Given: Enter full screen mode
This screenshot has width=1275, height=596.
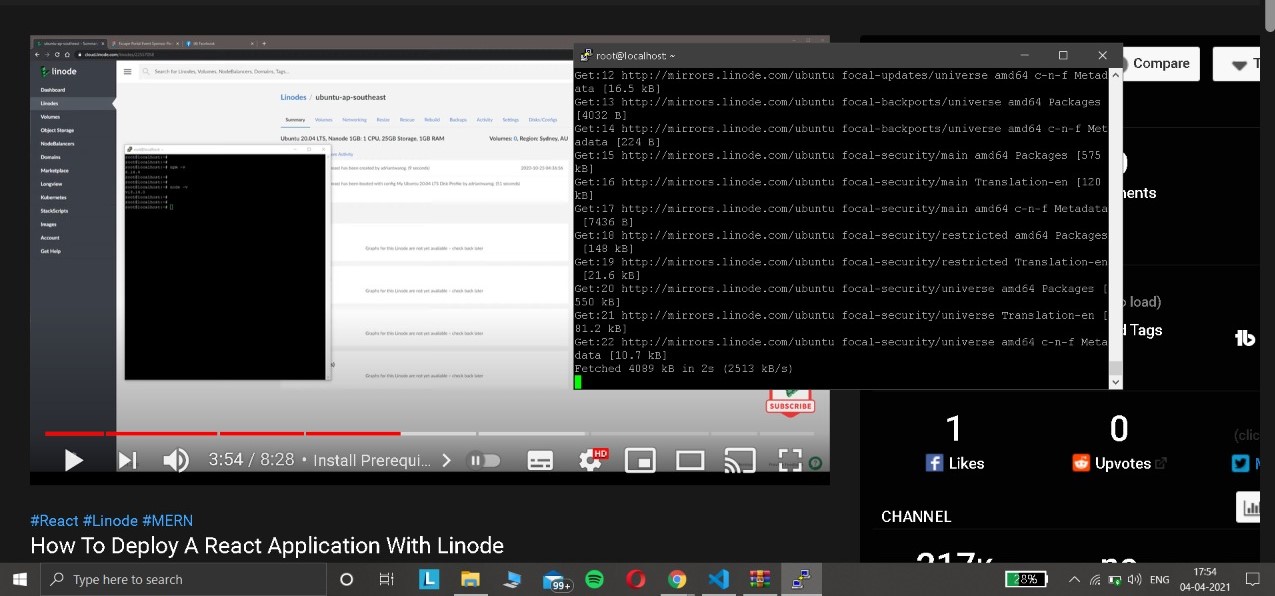Looking at the screenshot, I should pos(790,460).
